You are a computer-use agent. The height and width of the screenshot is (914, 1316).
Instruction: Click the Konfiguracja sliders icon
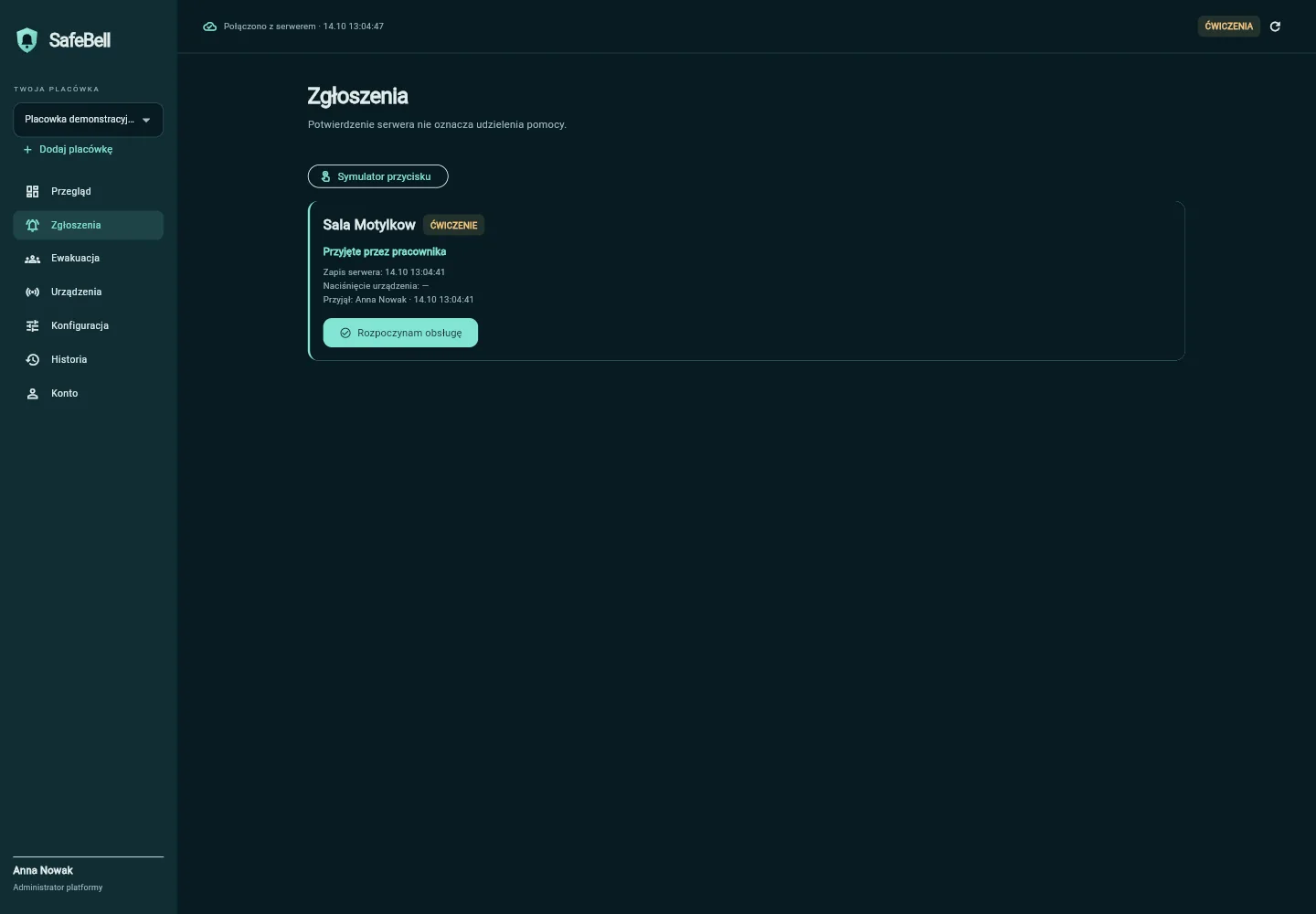[33, 326]
